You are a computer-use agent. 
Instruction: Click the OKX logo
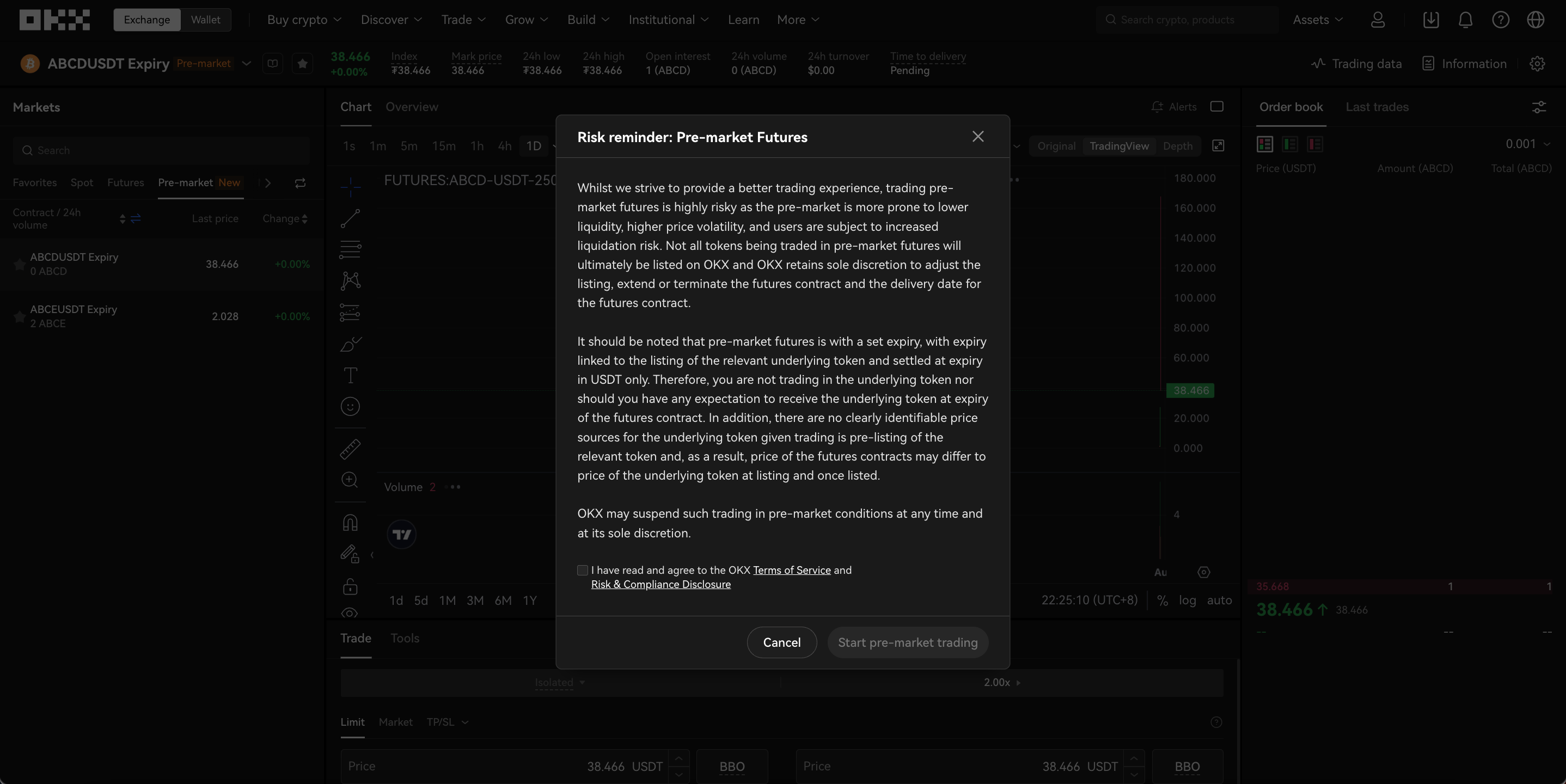[54, 20]
